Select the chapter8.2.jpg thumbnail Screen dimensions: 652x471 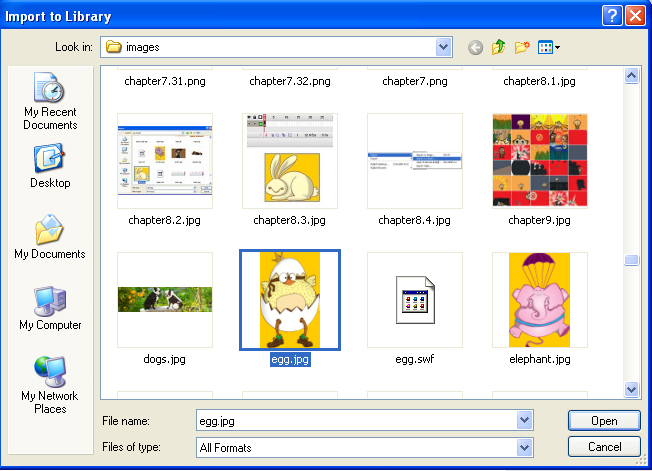(x=165, y=161)
